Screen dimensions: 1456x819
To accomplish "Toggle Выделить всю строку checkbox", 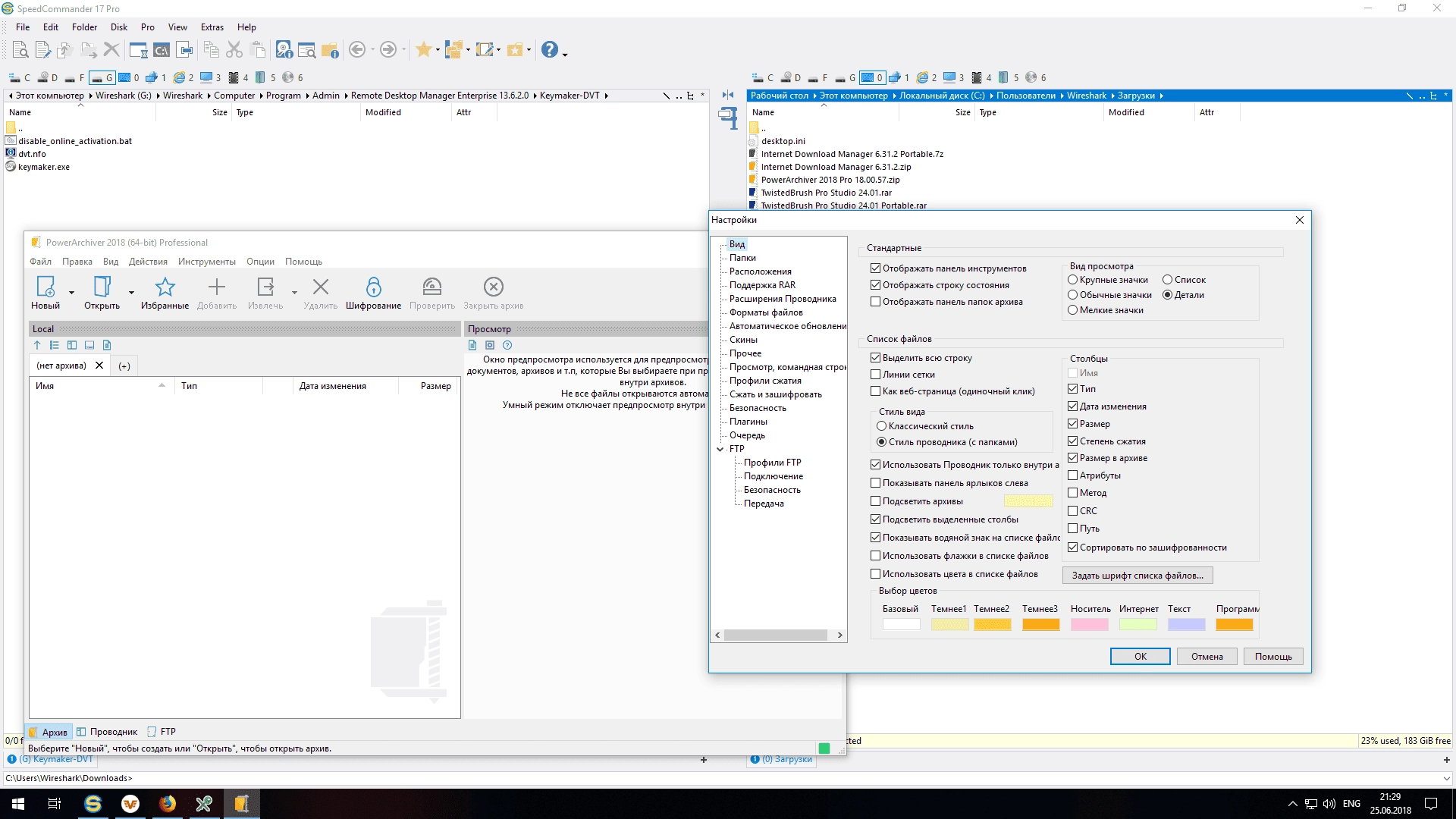I will pyautogui.click(x=875, y=358).
